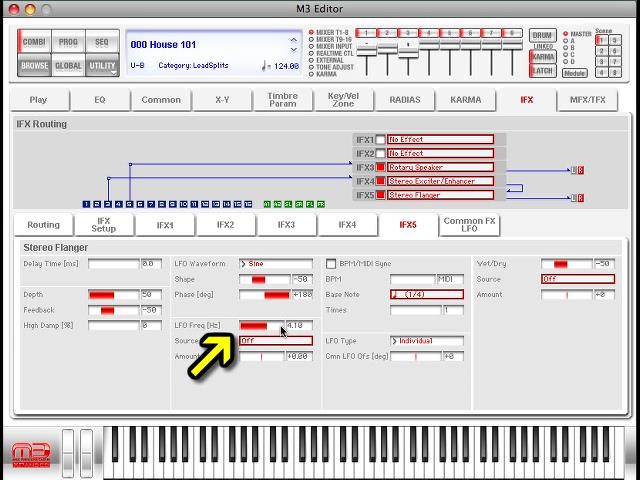
Task: Open Common FX LFO sub-tab
Action: point(469,225)
